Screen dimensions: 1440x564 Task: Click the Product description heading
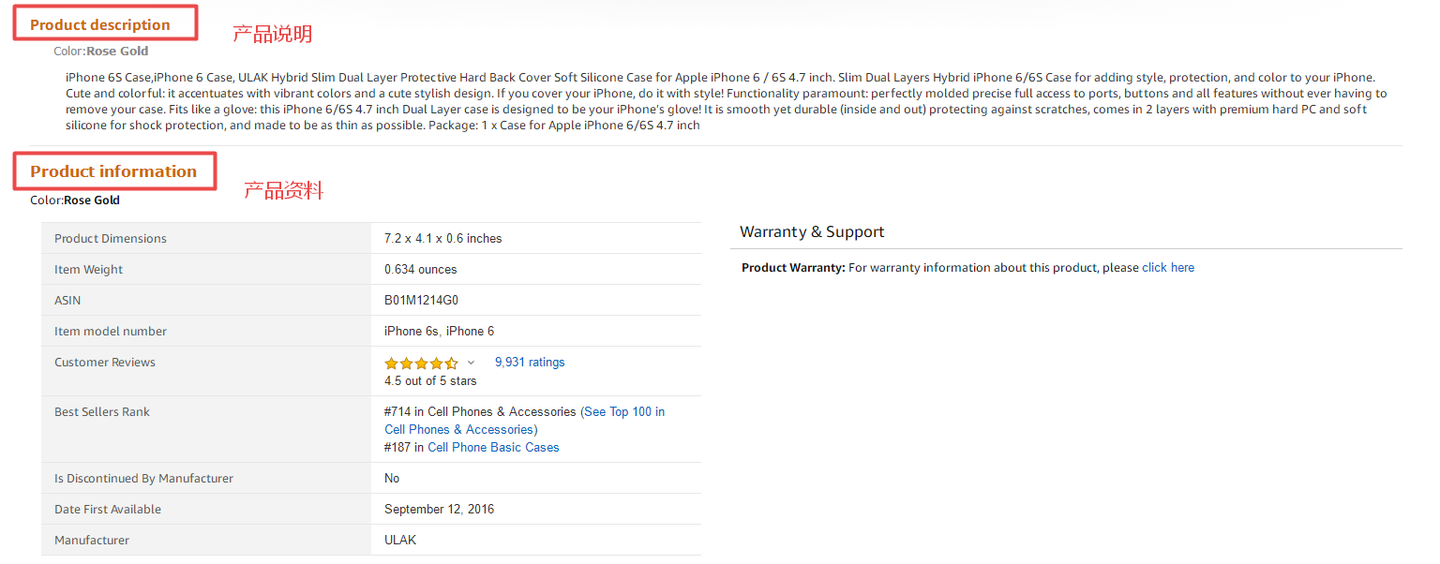[x=100, y=25]
